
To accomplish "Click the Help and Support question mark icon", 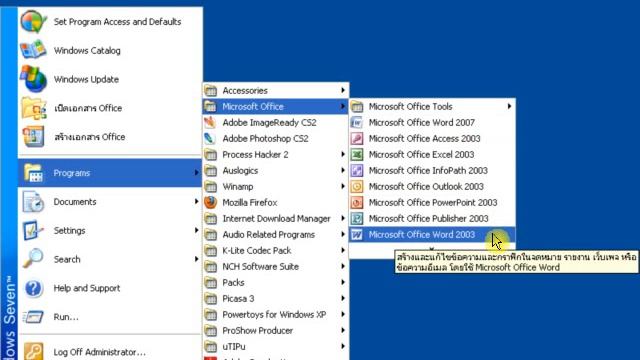I will pyautogui.click(x=33, y=288).
